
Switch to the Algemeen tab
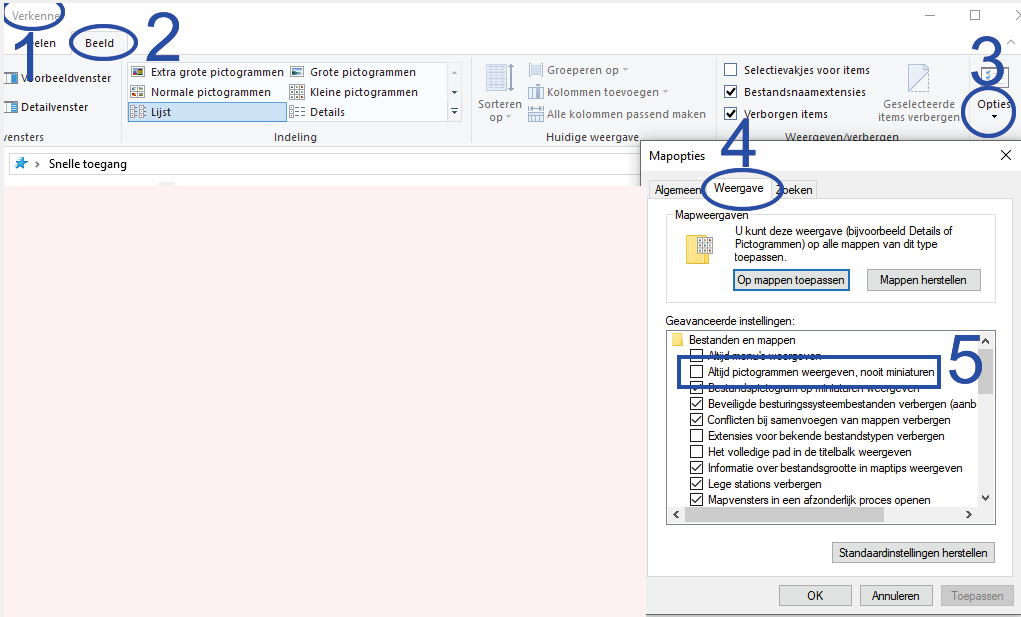click(678, 189)
